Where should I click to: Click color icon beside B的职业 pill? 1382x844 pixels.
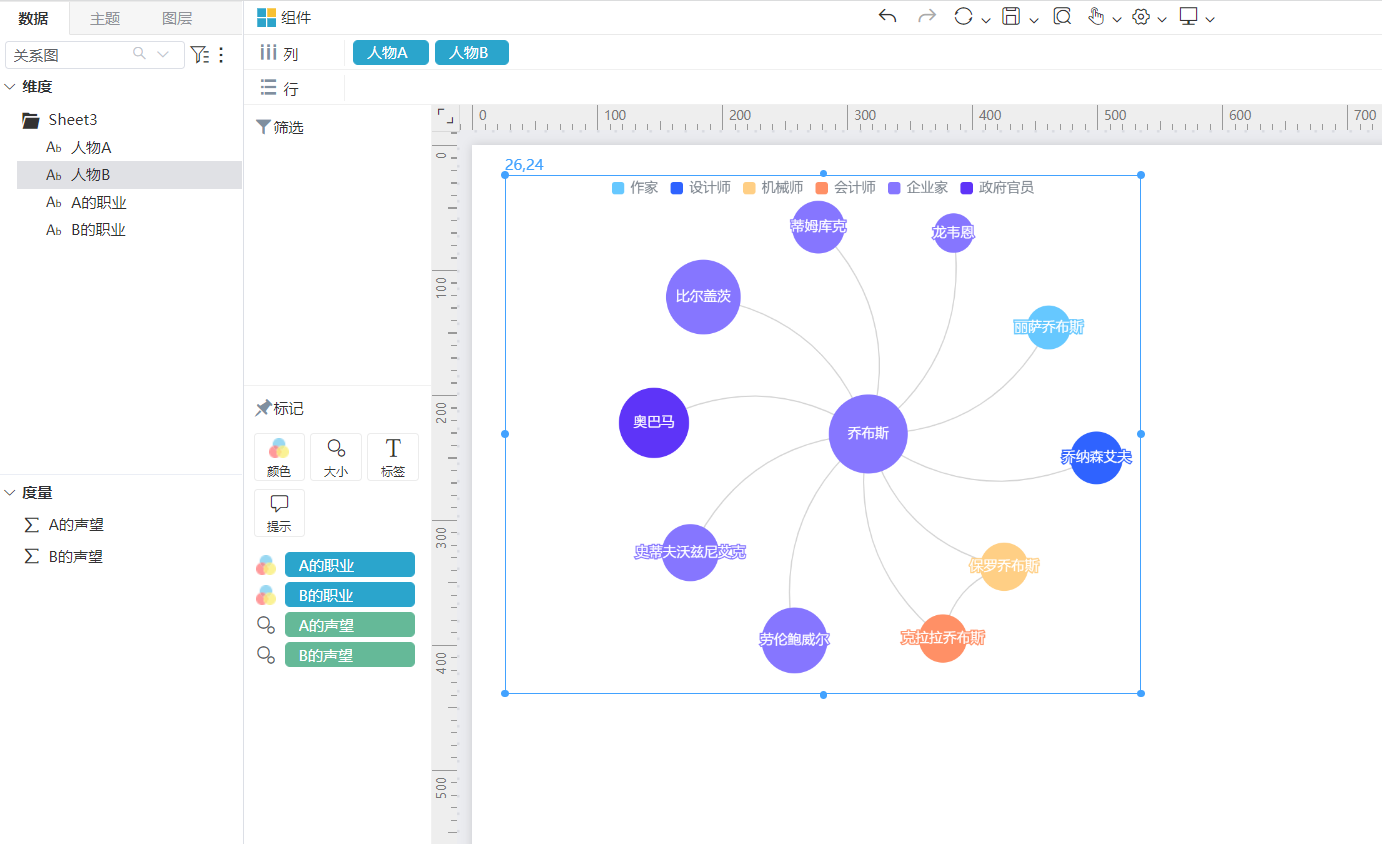(266, 595)
